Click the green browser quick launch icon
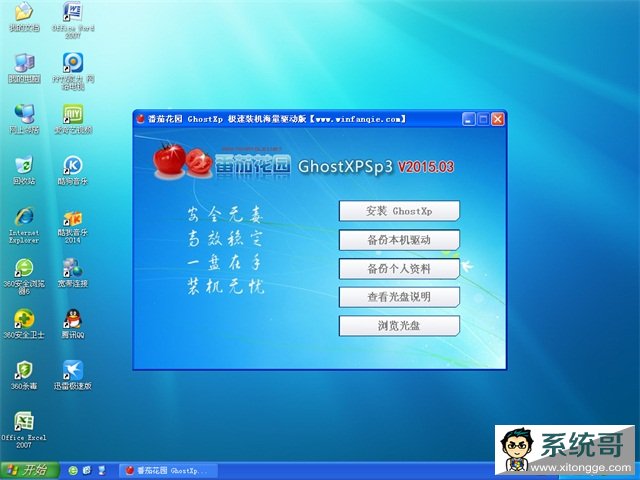 click(73, 470)
